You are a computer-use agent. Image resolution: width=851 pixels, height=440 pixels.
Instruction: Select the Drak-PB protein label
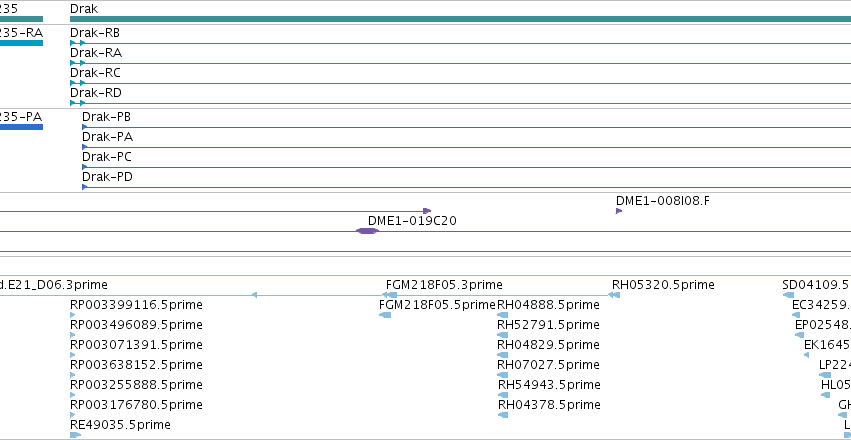106,117
